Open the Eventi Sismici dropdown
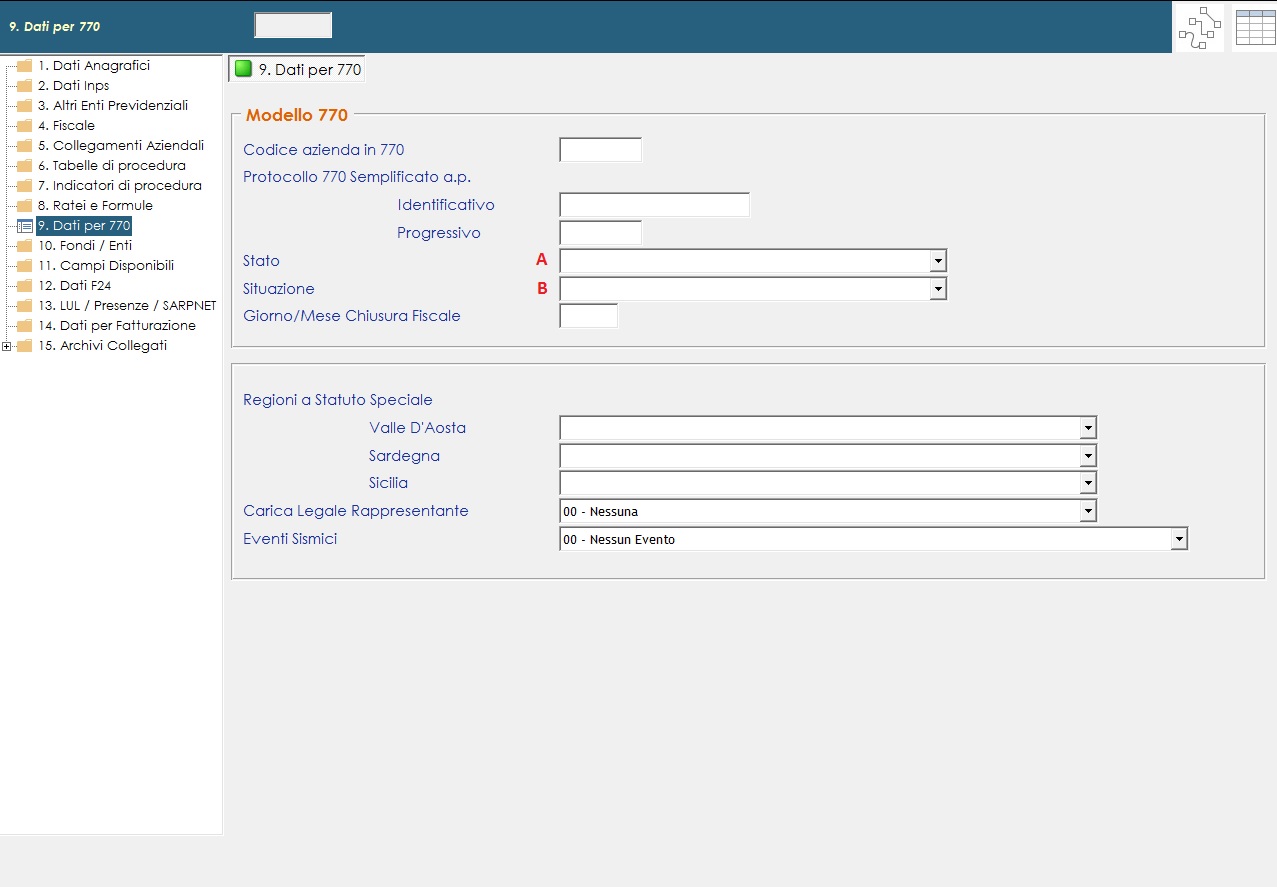Image resolution: width=1277 pixels, height=887 pixels. click(1179, 540)
